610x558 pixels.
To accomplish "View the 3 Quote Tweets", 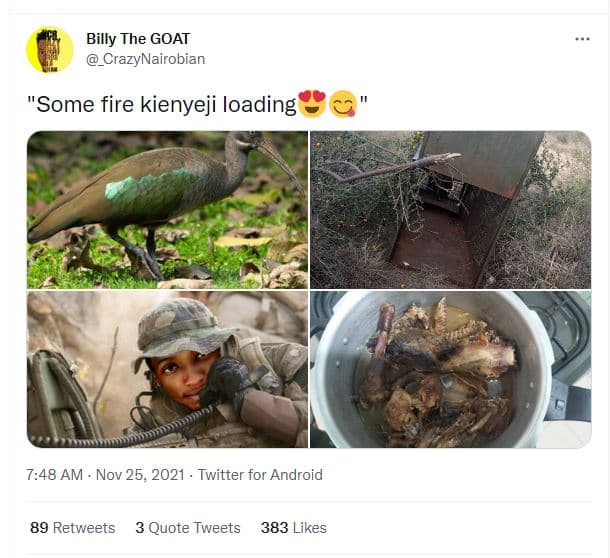I will click(188, 527).
